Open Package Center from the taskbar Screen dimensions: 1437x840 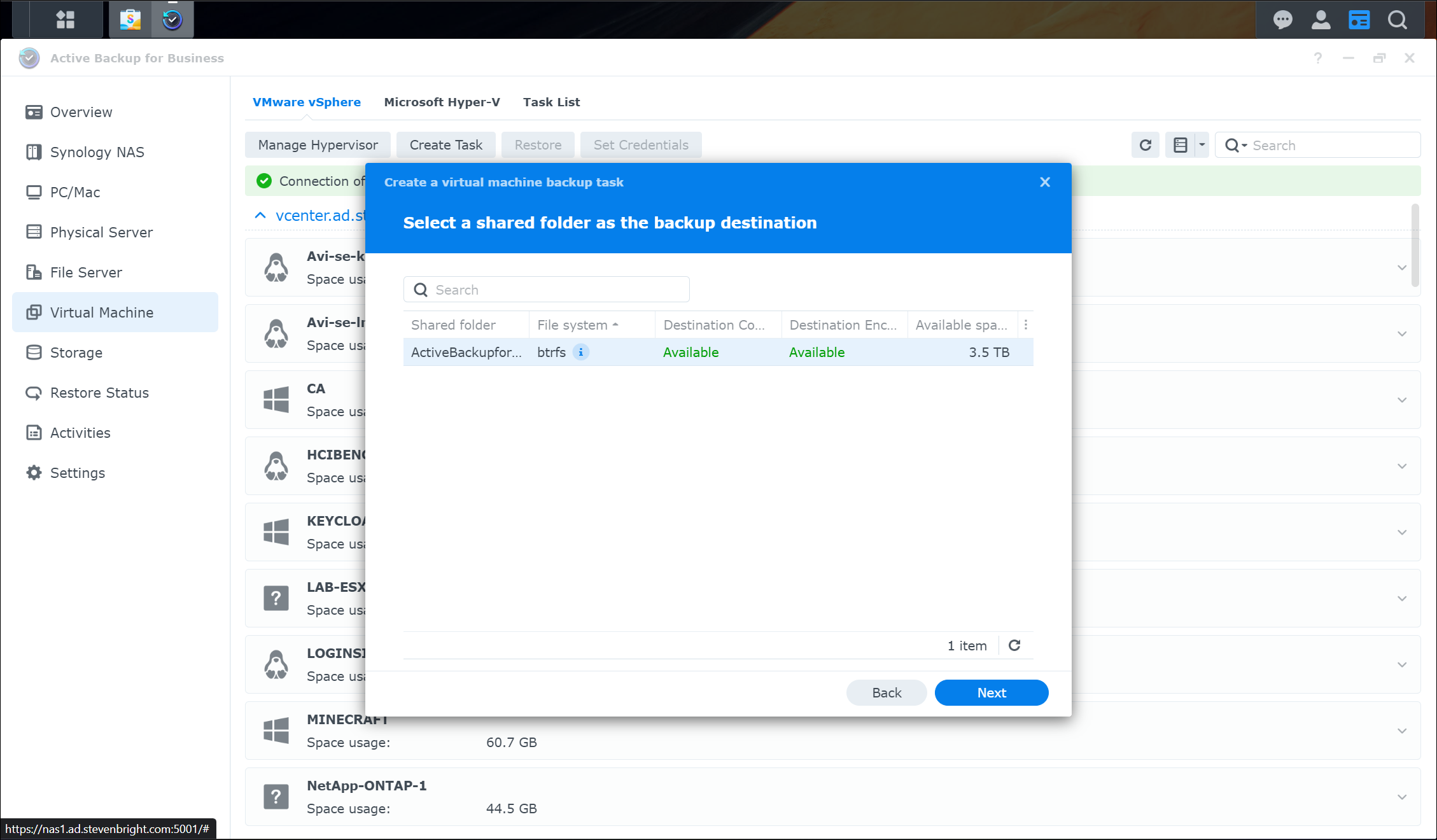pos(130,20)
